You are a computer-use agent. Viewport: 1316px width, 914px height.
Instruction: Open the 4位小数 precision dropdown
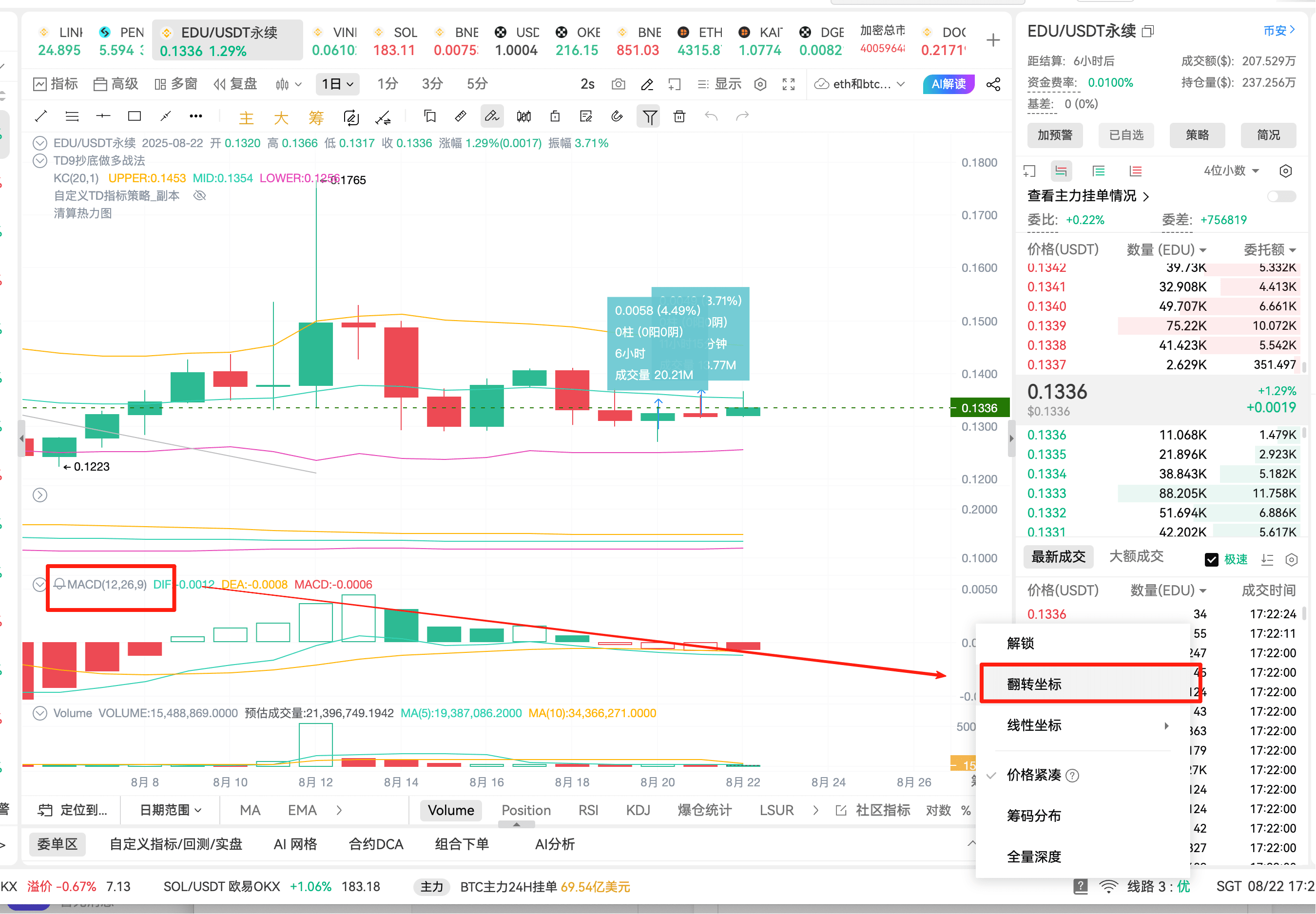(x=1231, y=171)
